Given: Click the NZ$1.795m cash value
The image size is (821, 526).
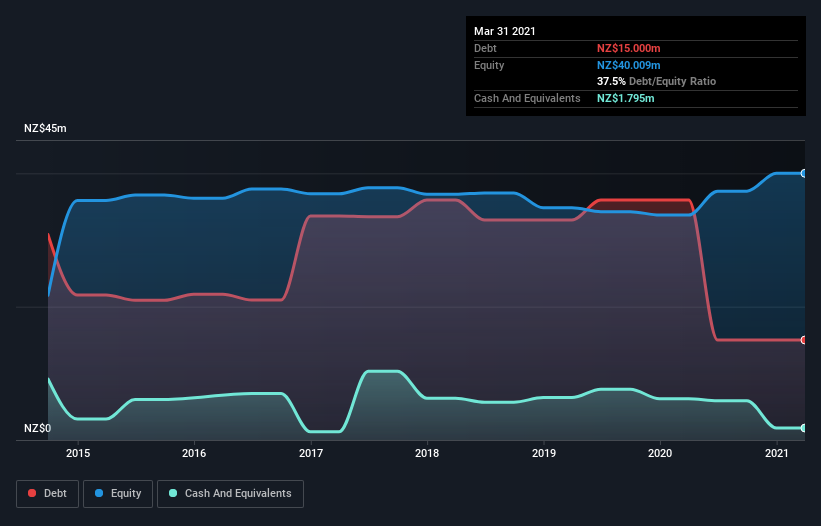Looking at the screenshot, I should (626, 98).
